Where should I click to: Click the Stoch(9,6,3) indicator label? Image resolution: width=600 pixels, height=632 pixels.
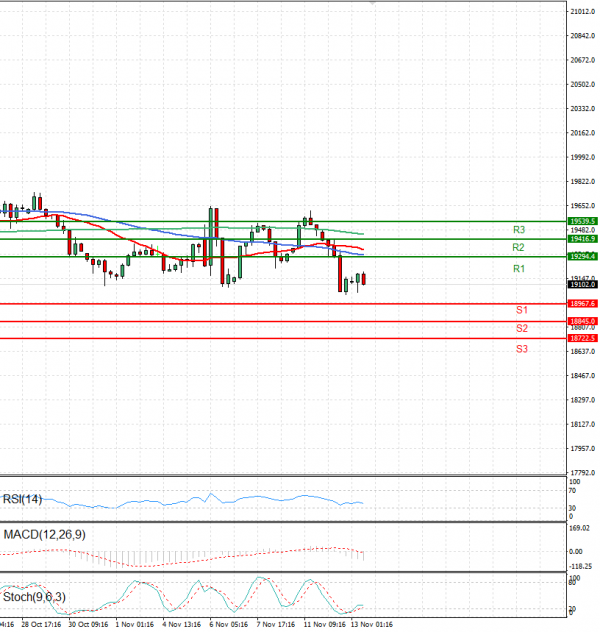(34, 597)
